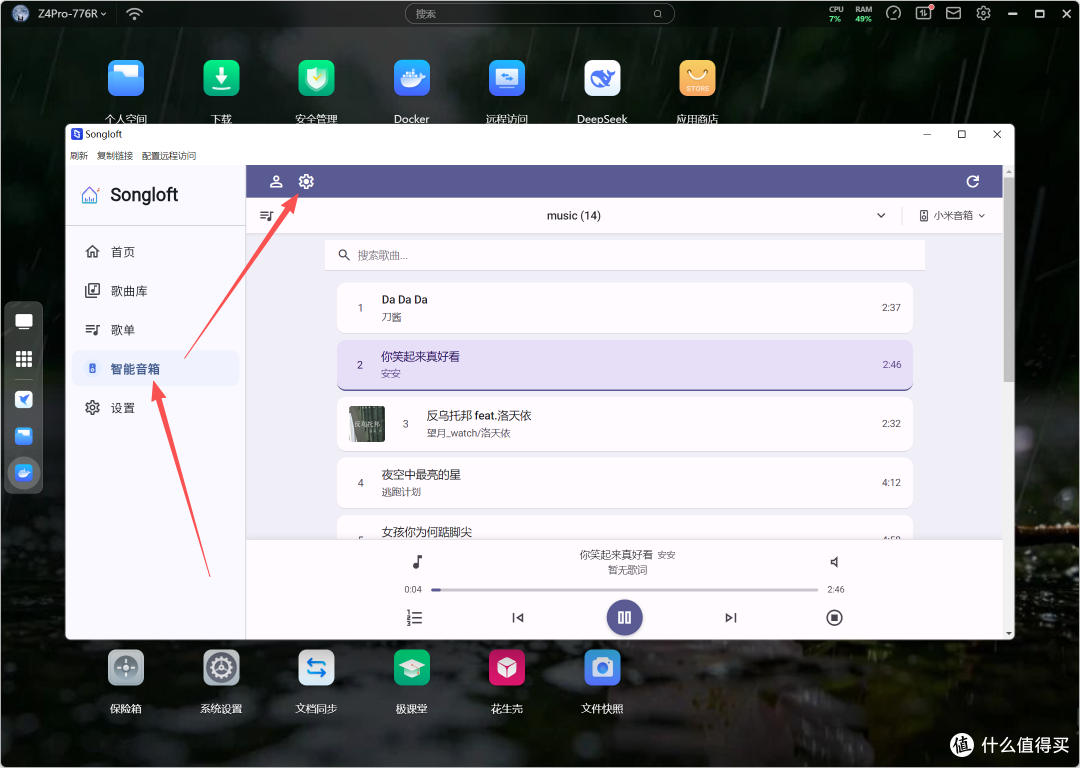Click the desktop view icon in left dock
1080x768 pixels.
pos(24,322)
